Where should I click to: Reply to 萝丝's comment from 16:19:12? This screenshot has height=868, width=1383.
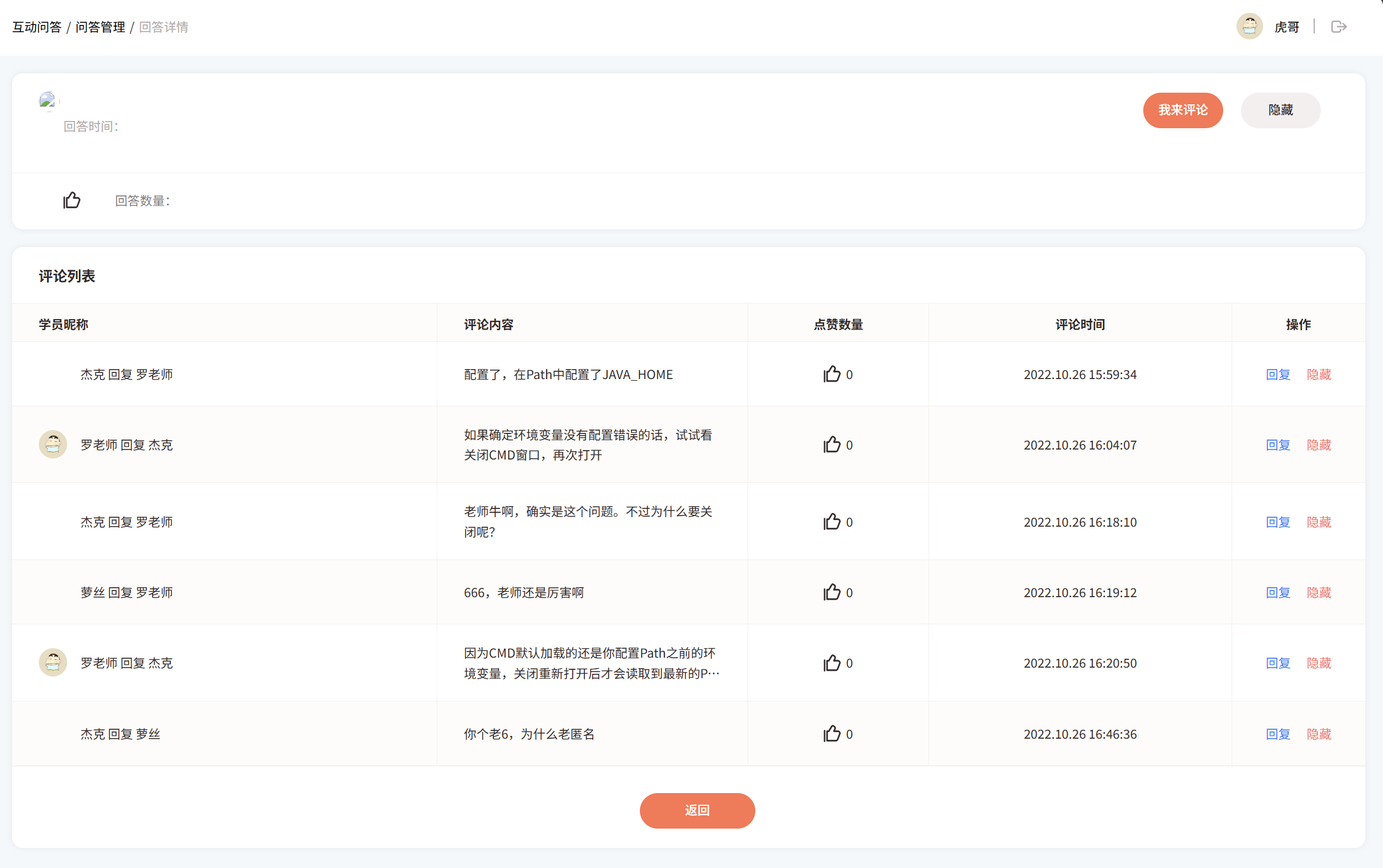pos(1278,592)
